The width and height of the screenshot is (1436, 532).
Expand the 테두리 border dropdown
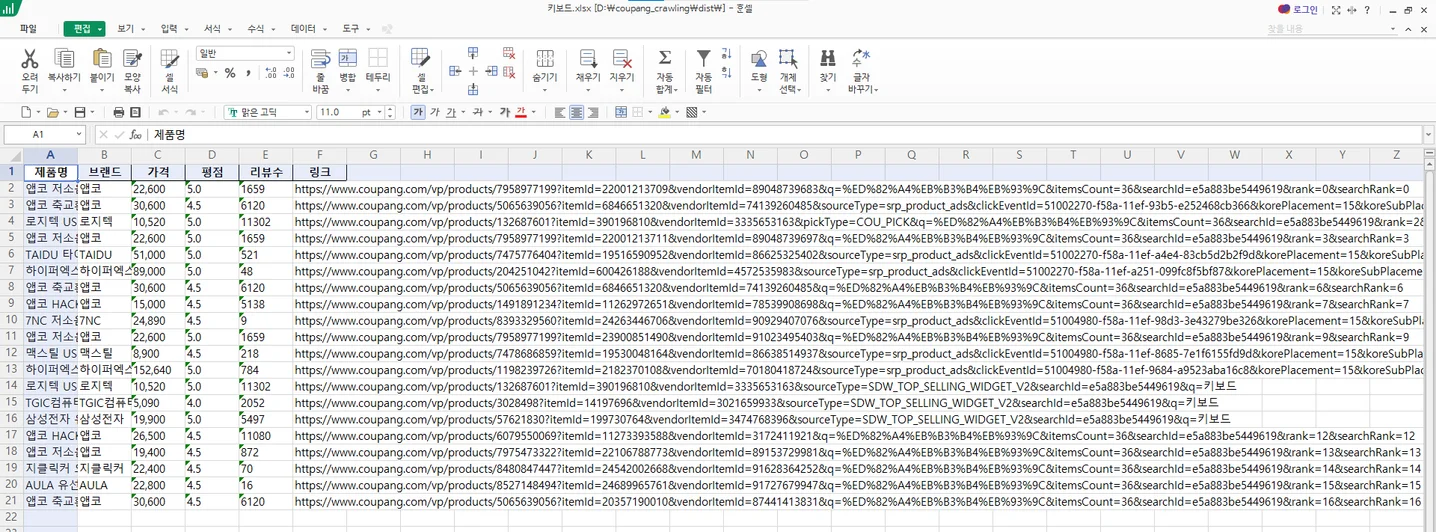point(378,90)
